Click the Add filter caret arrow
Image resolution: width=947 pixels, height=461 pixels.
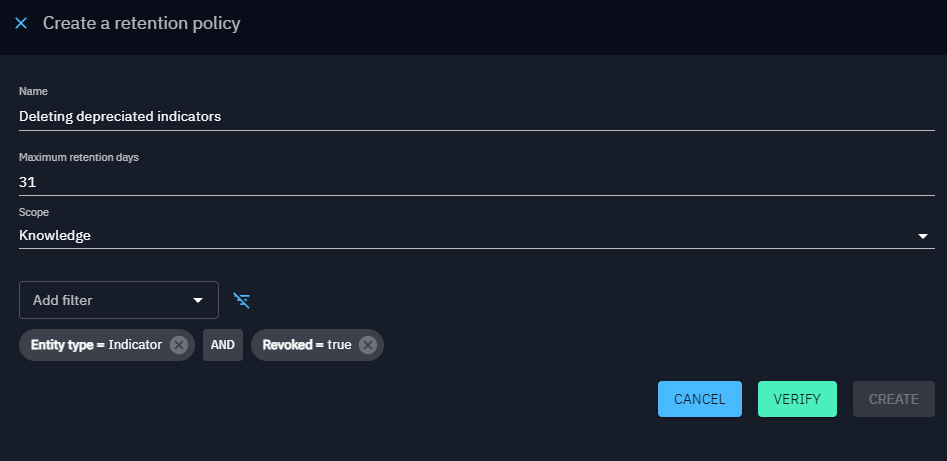(197, 300)
